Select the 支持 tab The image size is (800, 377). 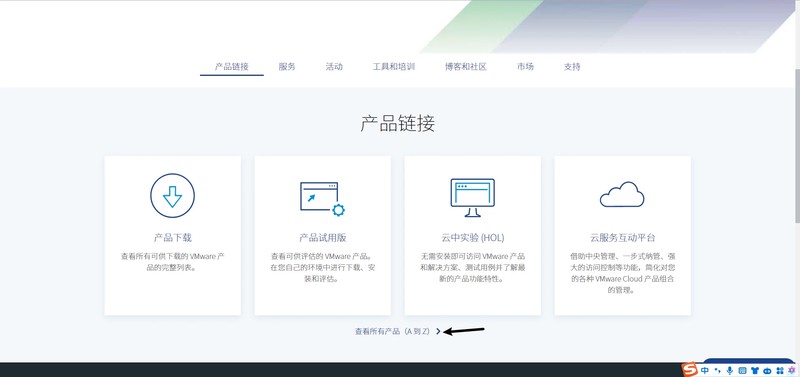pos(572,67)
